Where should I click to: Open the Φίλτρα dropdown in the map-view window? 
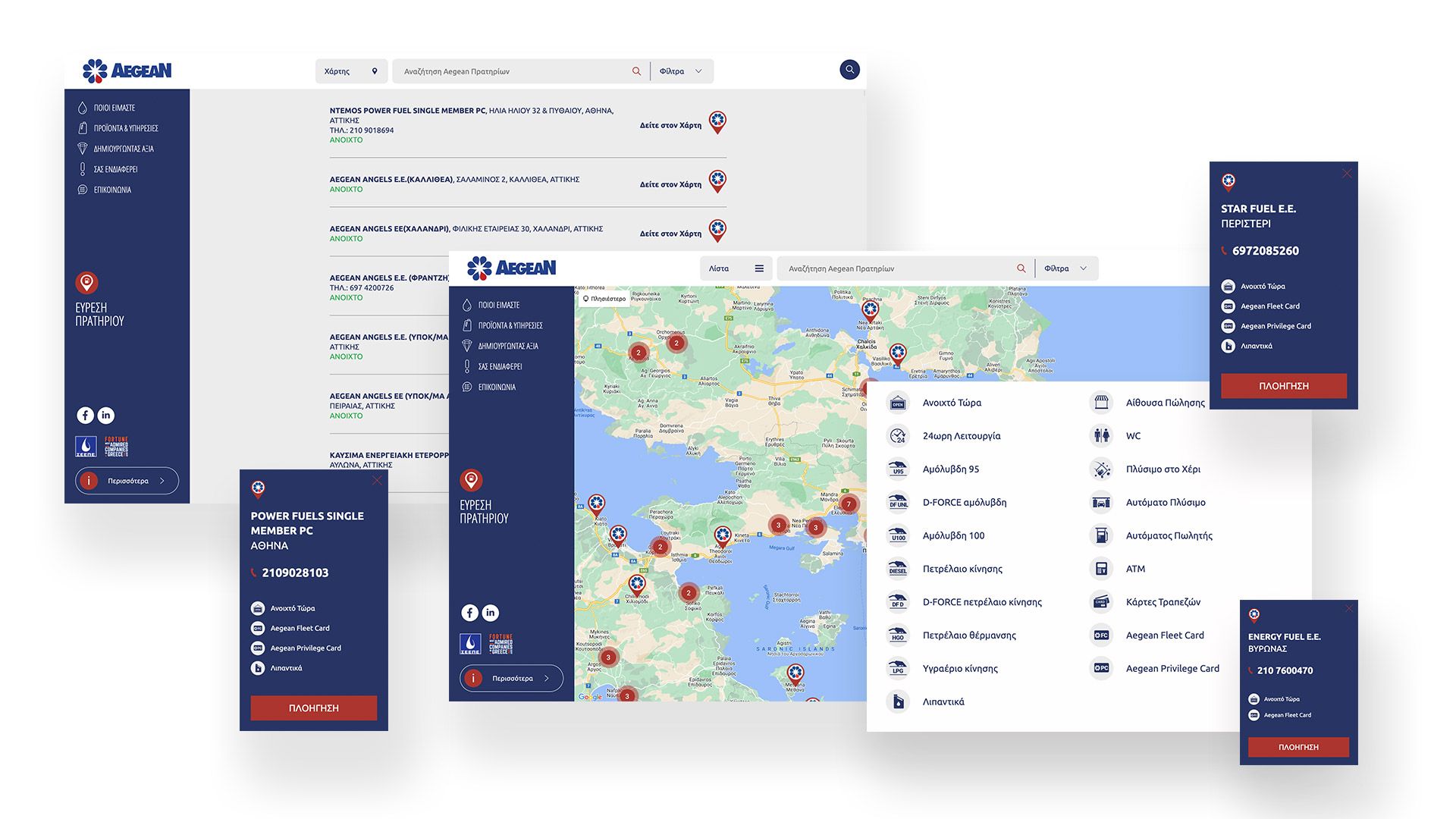tap(1067, 268)
